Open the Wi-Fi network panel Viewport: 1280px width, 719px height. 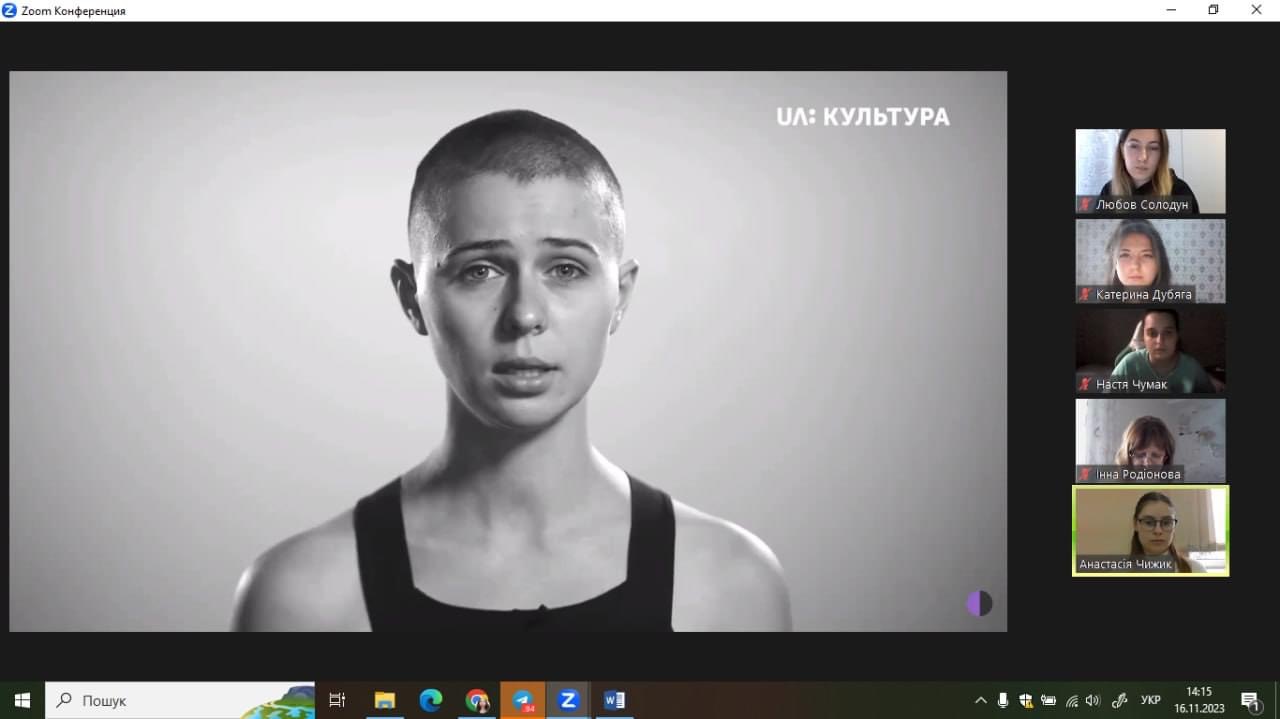coord(1071,700)
